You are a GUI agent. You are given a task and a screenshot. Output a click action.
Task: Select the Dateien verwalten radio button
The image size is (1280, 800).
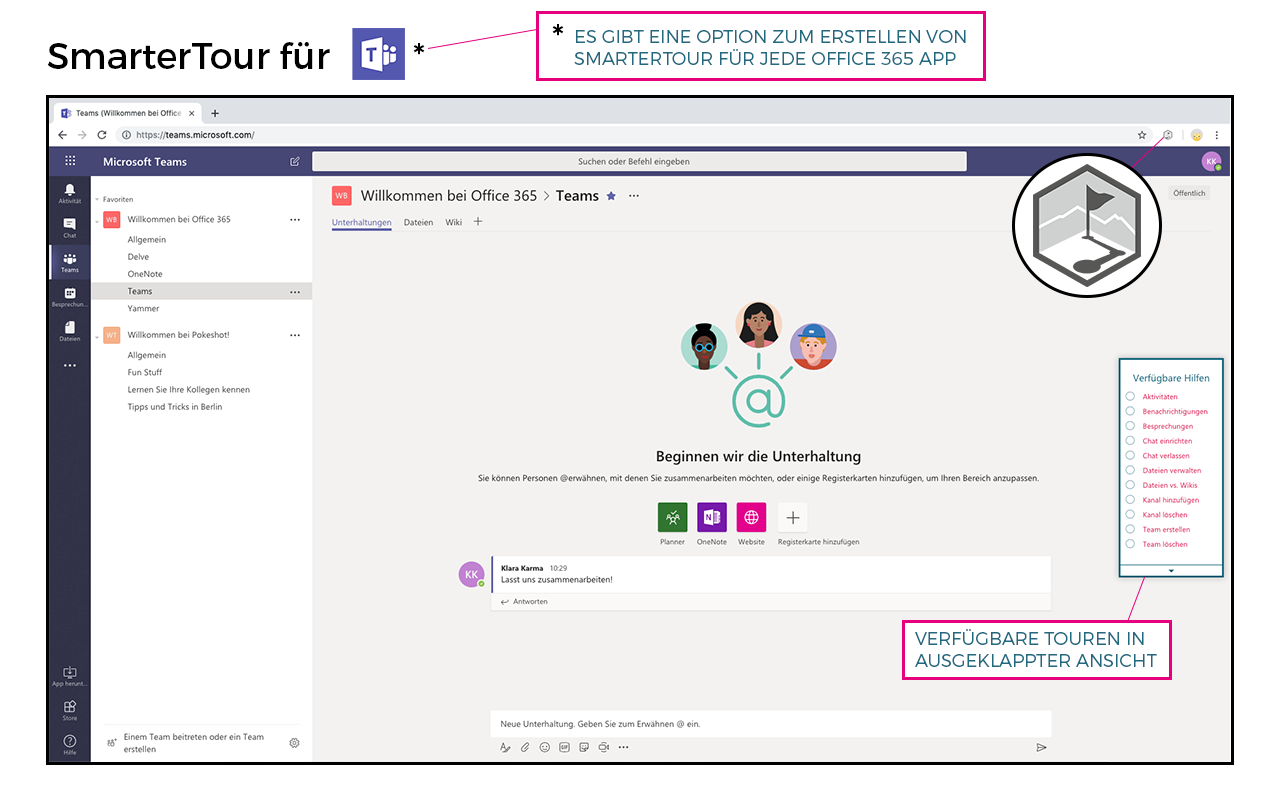tap(1130, 470)
